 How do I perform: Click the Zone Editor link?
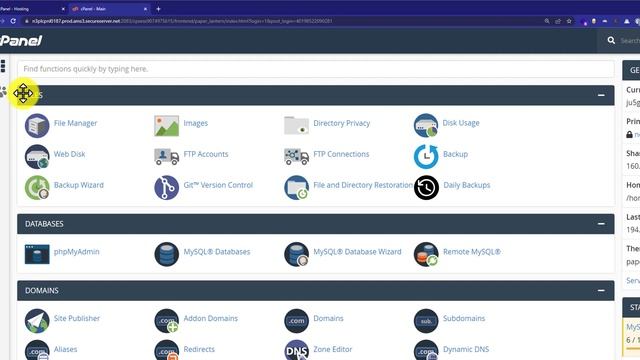click(x=333, y=349)
